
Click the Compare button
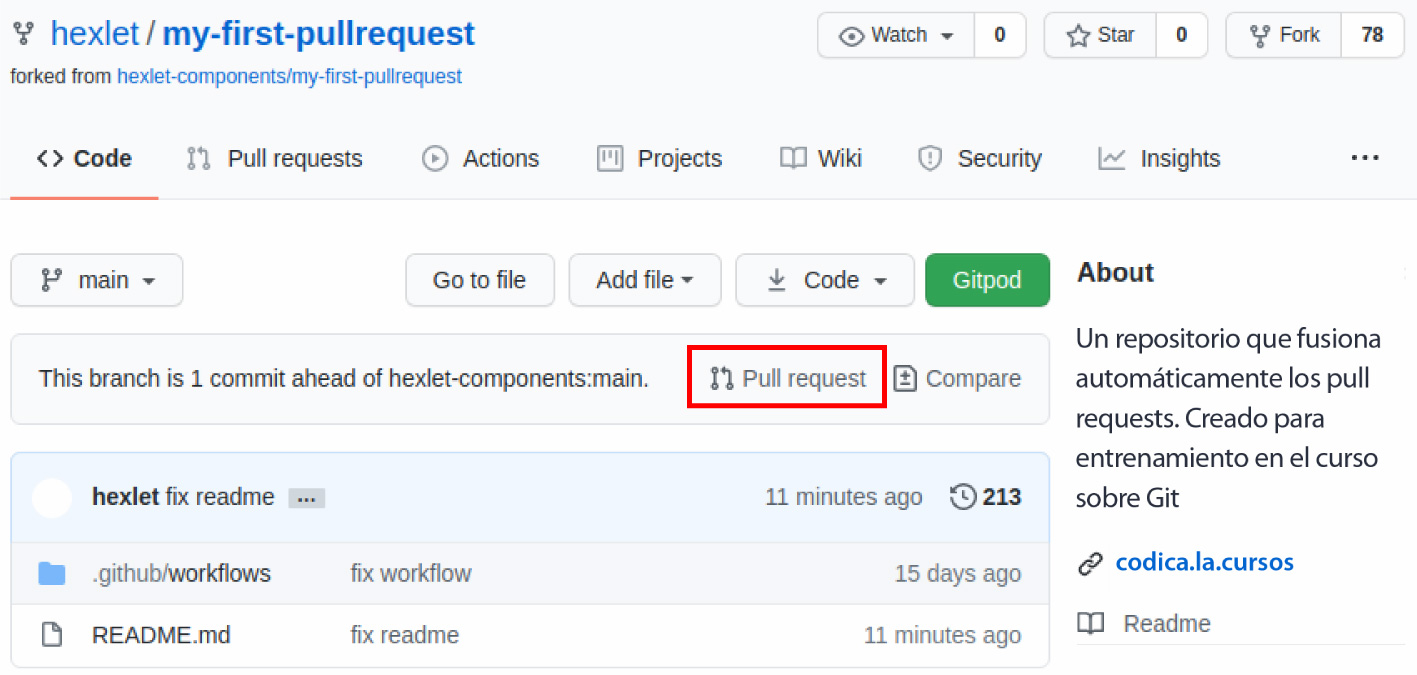tap(957, 378)
